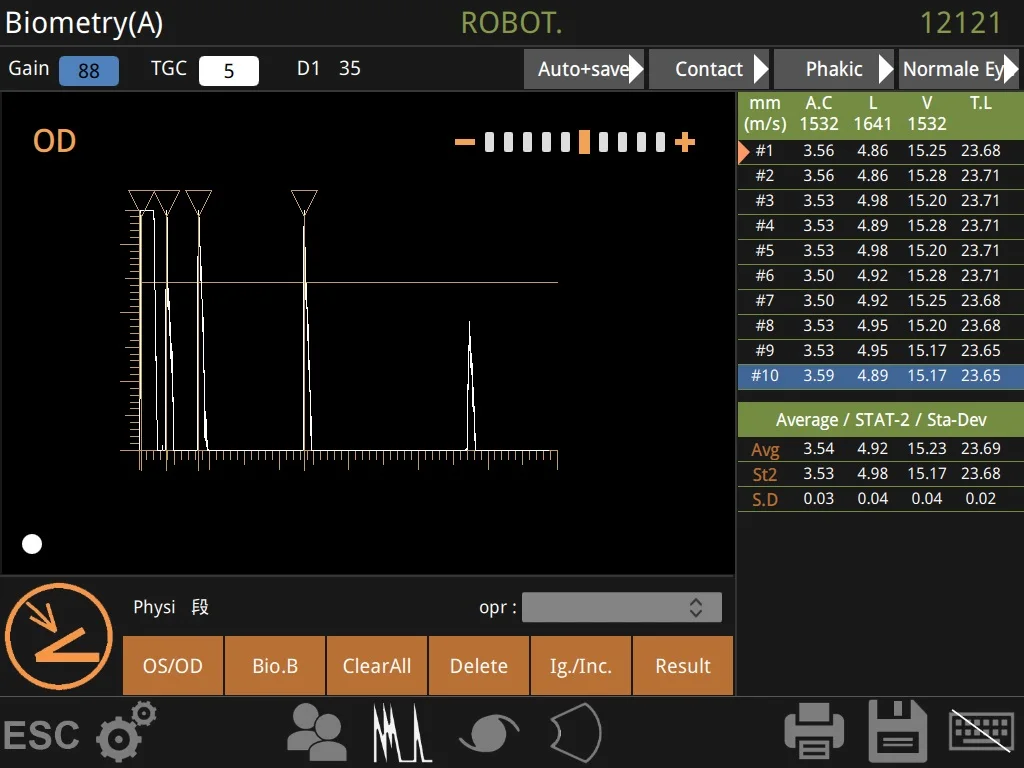1024x768 pixels.
Task: Save with the floppy disk icon
Action: coord(899,733)
